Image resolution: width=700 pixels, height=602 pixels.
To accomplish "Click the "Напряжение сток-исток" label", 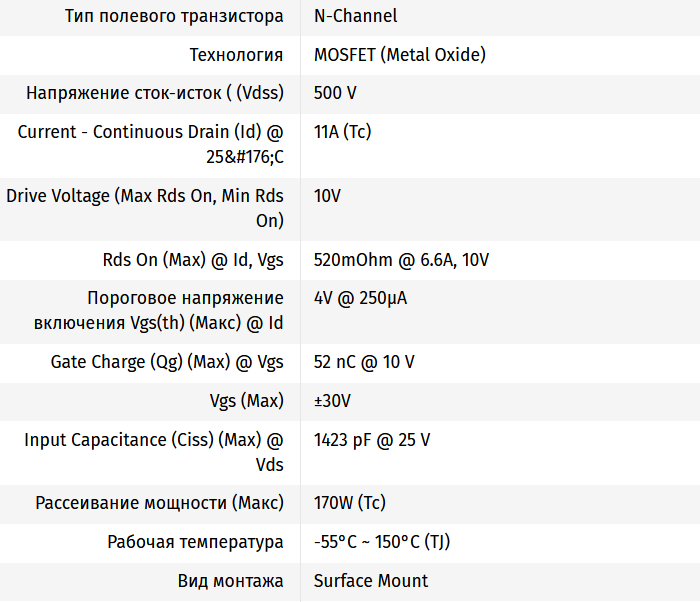I will (155, 93).
